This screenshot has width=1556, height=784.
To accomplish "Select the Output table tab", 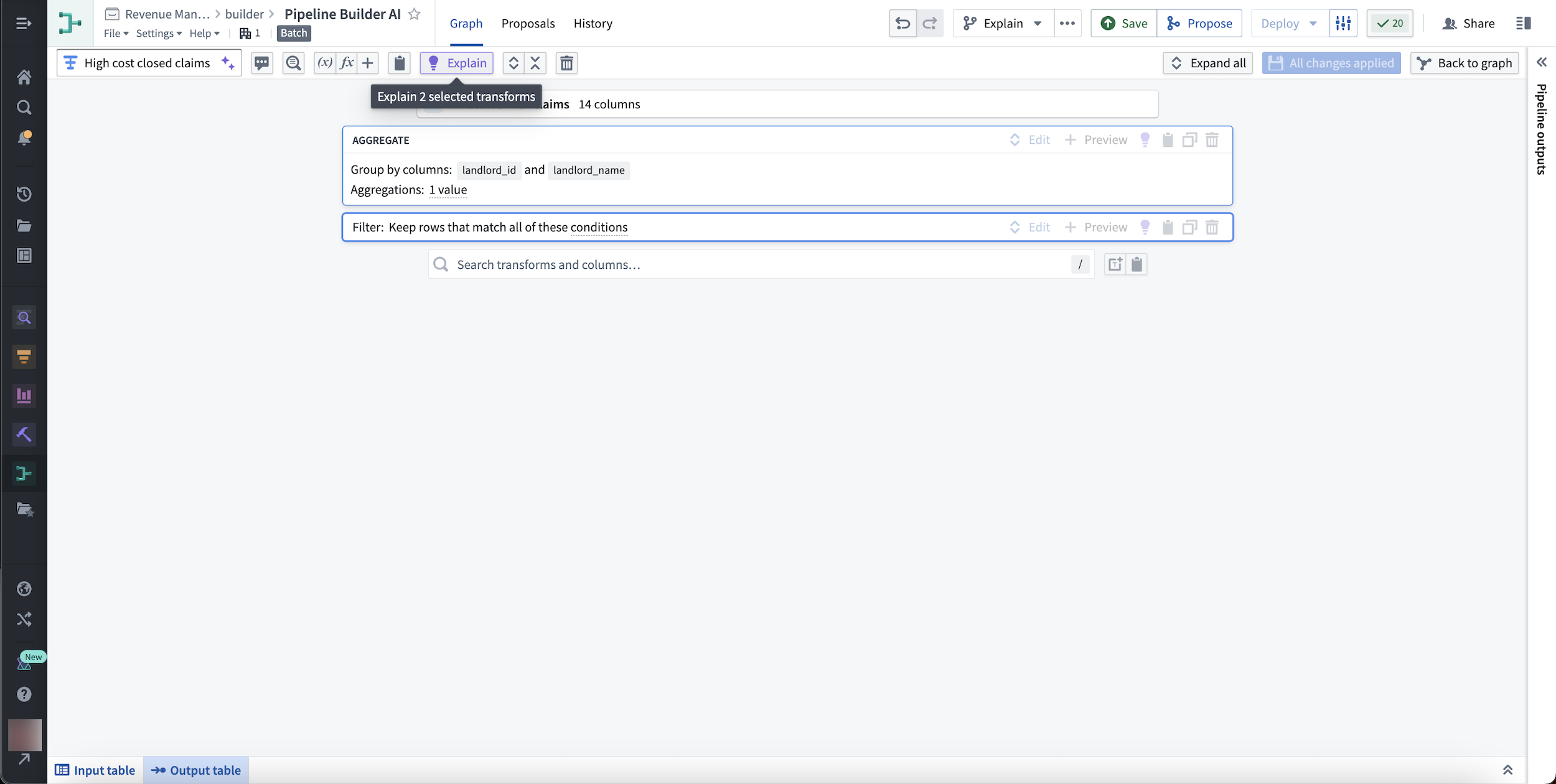I will pyautogui.click(x=196, y=770).
